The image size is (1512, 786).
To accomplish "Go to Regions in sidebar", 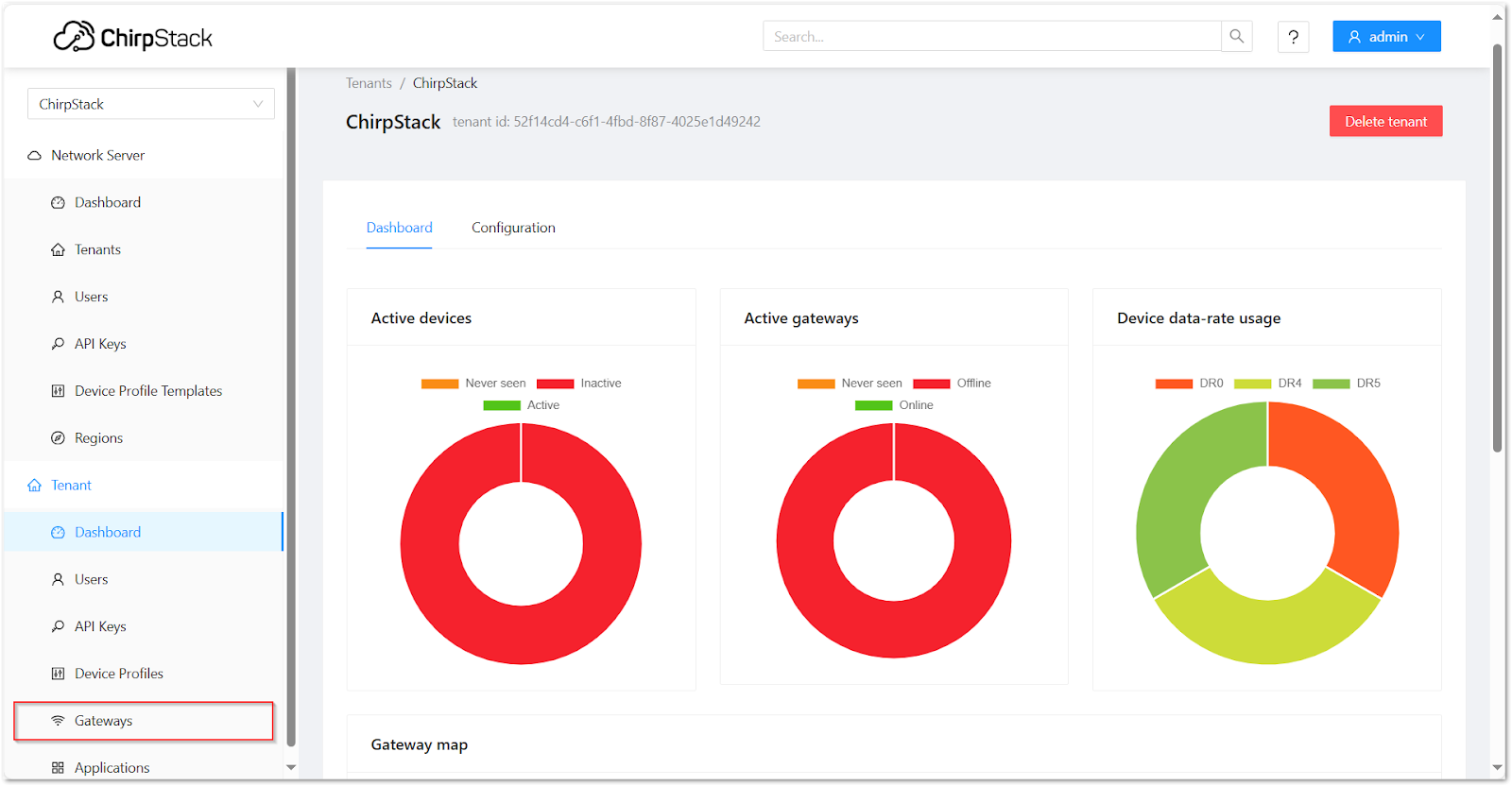I will coord(98,438).
